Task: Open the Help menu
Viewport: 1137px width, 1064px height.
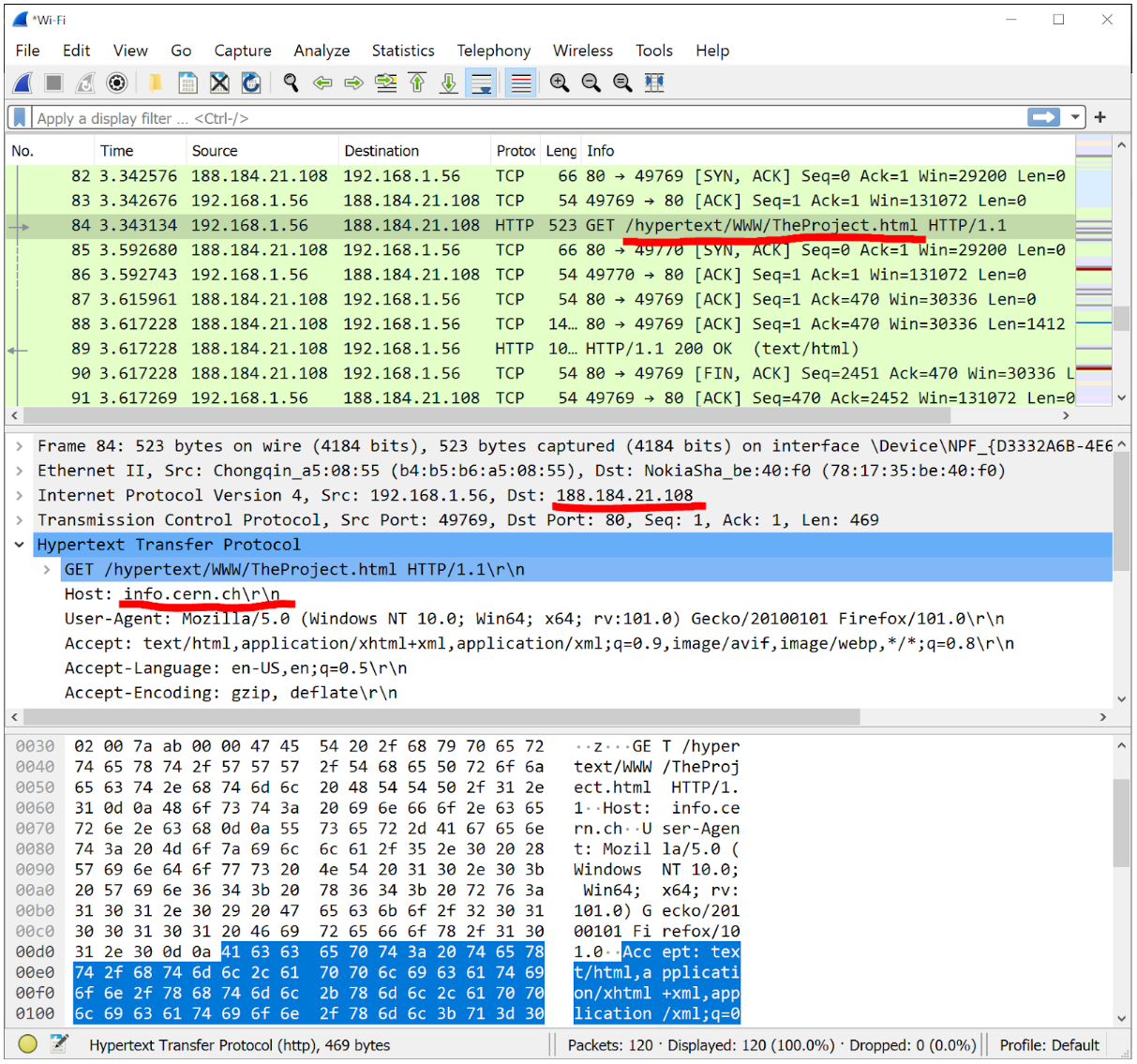Action: tap(712, 51)
